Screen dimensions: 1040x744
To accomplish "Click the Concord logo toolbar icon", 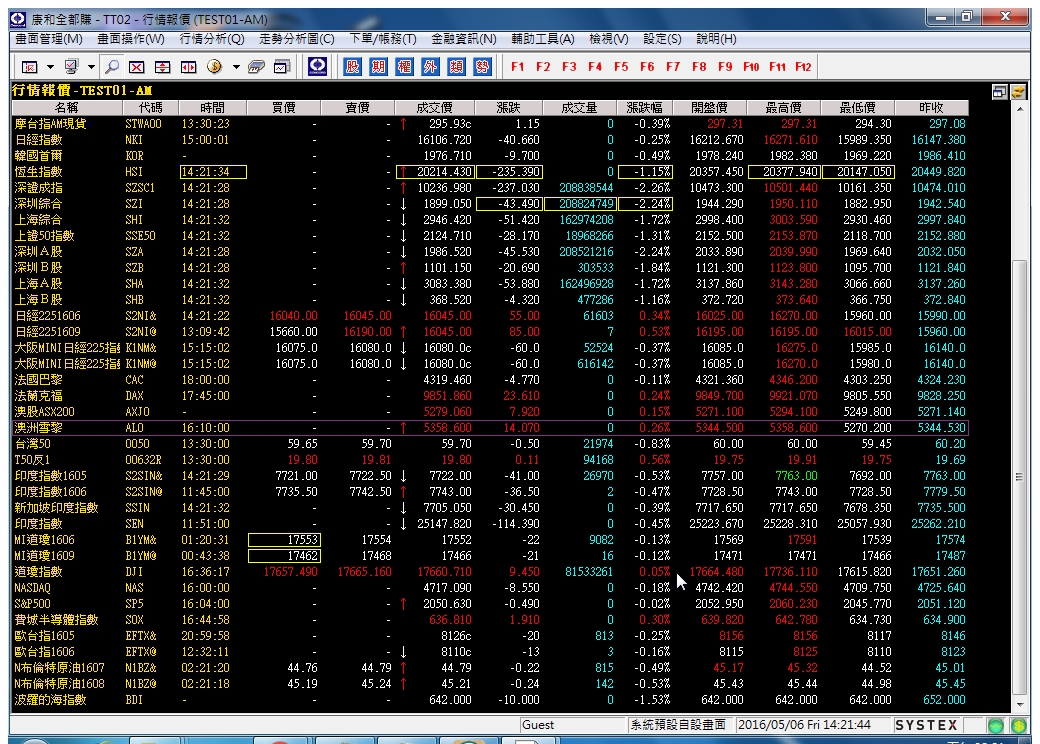I will click(x=318, y=66).
